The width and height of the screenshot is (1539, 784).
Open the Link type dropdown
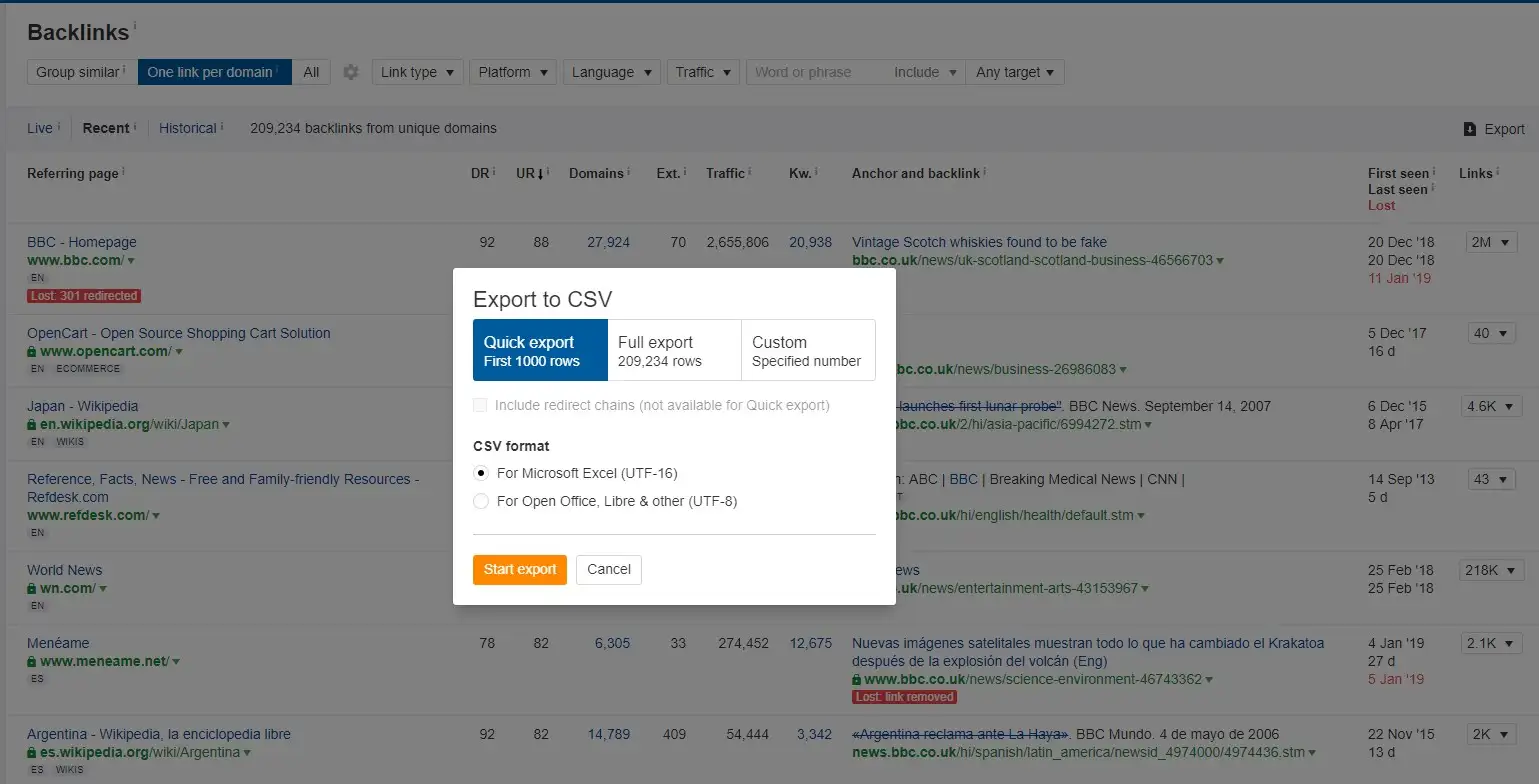[417, 72]
